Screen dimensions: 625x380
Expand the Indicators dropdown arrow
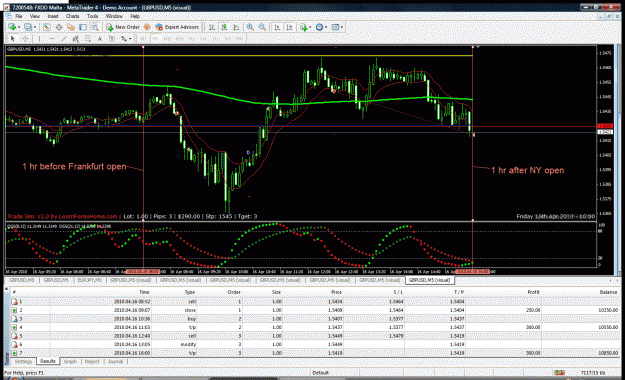pyautogui.click(x=310, y=27)
